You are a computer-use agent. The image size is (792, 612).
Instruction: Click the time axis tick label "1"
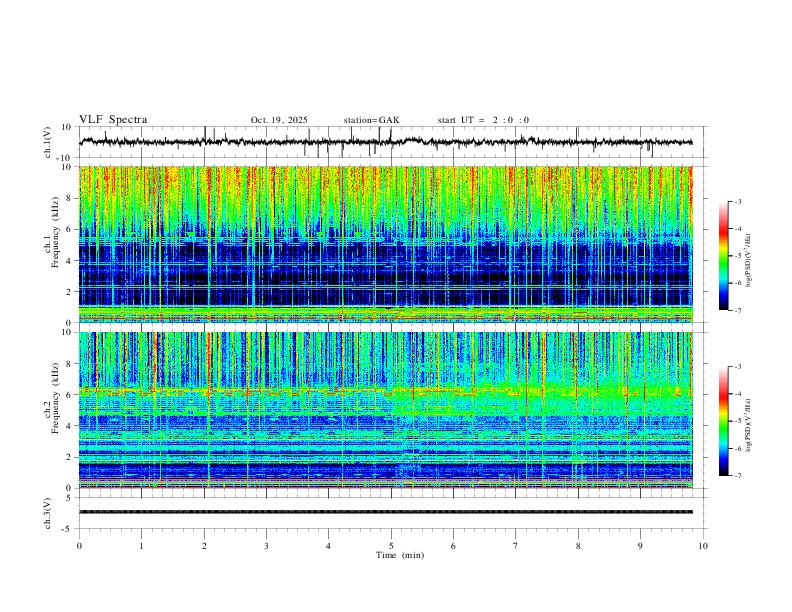(141, 546)
